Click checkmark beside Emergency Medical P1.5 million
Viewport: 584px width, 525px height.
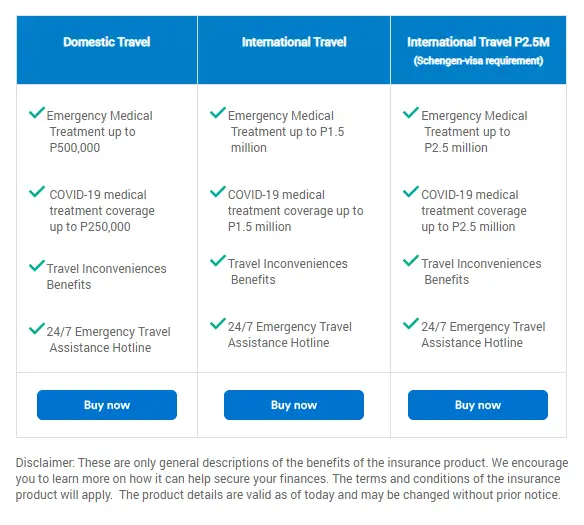coord(218,112)
